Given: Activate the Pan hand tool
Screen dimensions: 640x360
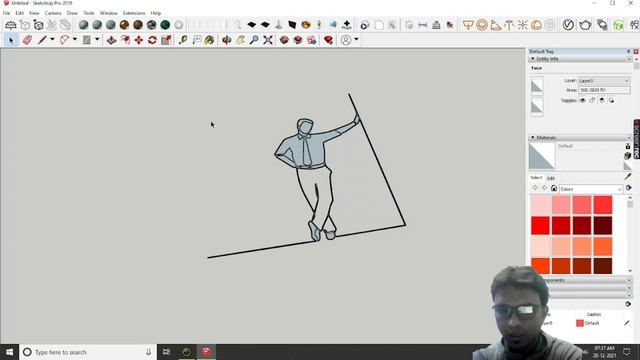Looking at the screenshot, I should pyautogui.click(x=240, y=40).
